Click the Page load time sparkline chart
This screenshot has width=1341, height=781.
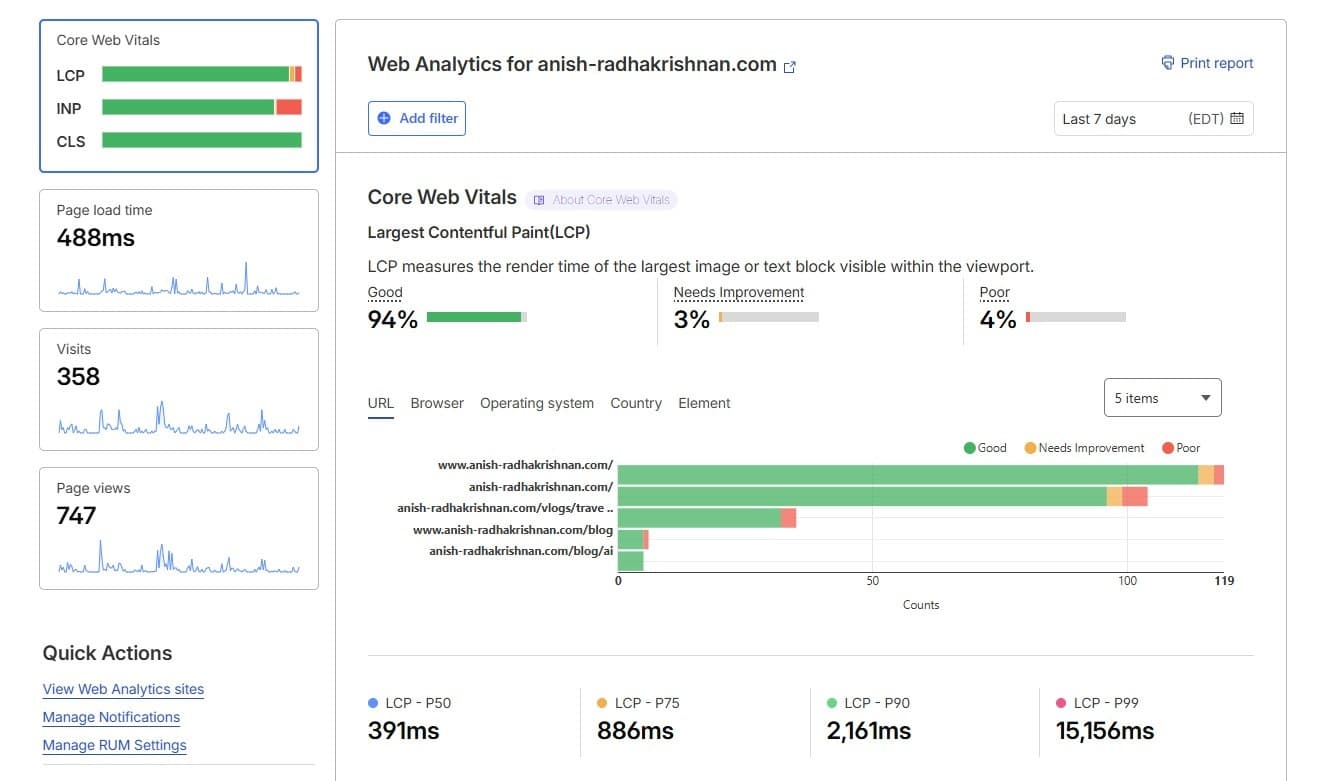(179, 280)
